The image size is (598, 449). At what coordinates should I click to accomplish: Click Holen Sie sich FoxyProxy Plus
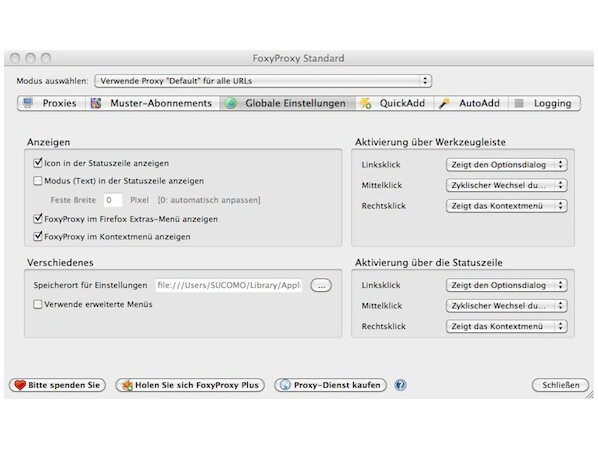[190, 385]
